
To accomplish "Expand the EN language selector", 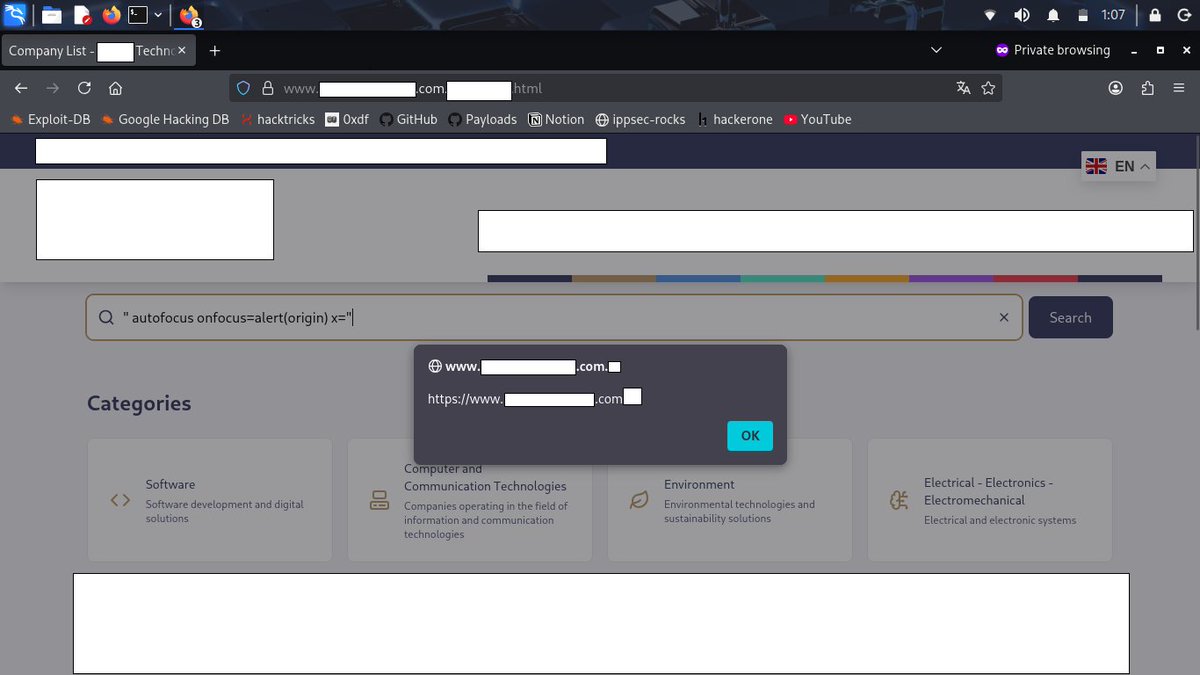I will click(1119, 166).
